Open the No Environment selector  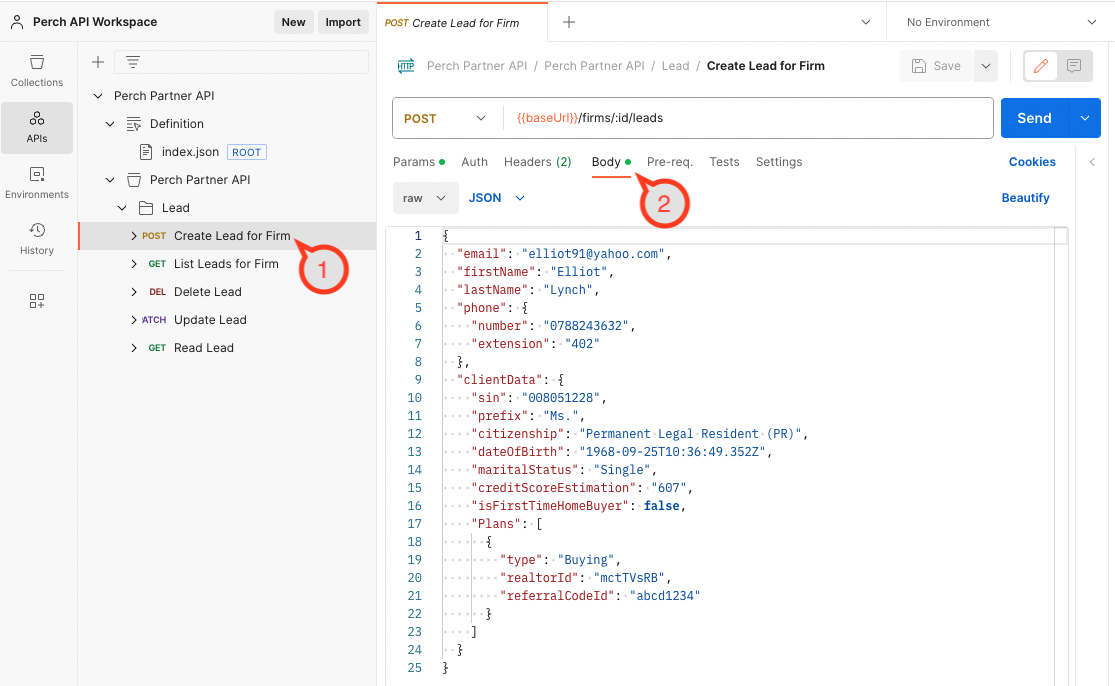(1001, 22)
